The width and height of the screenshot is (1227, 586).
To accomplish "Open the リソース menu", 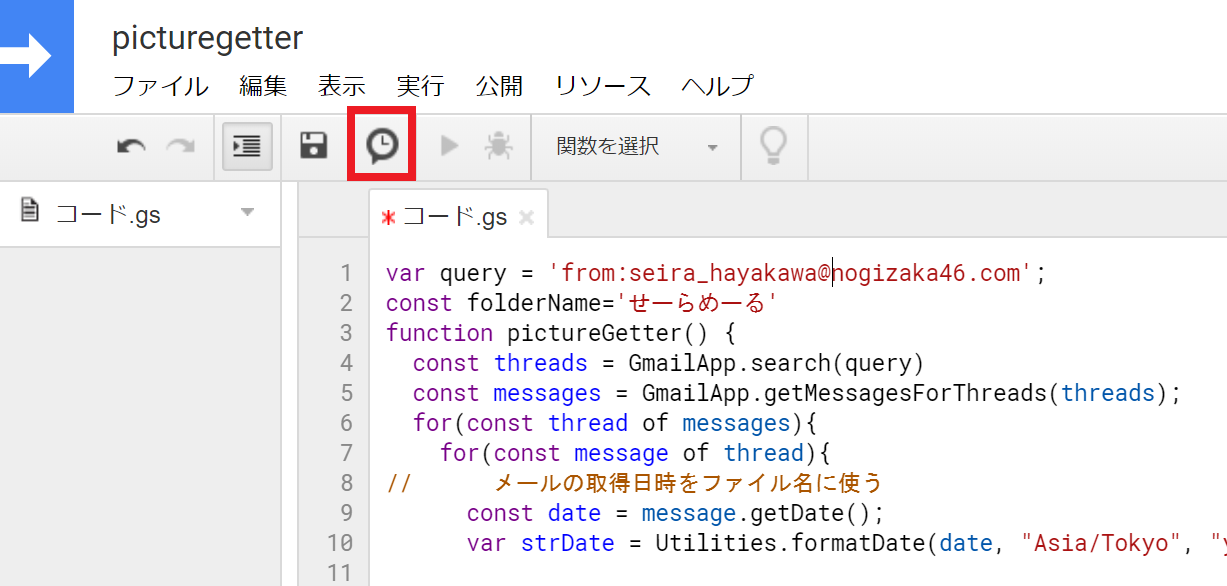I will click(602, 86).
